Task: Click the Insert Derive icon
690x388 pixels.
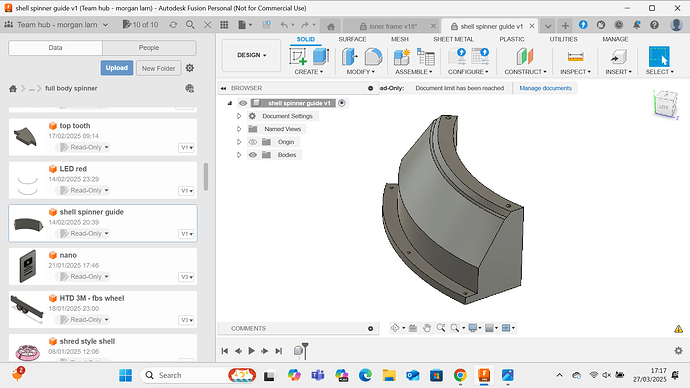Action: (x=618, y=57)
